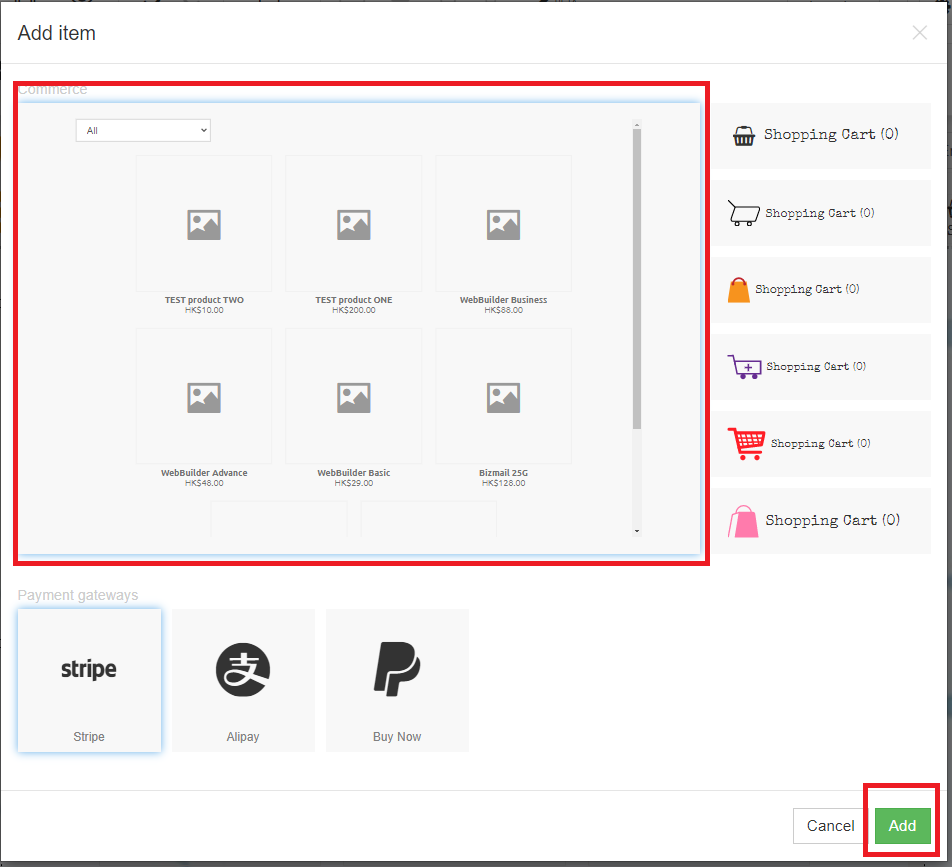Viewport: 952px width, 867px height.
Task: Close the Add item dialog
Action: click(x=919, y=33)
